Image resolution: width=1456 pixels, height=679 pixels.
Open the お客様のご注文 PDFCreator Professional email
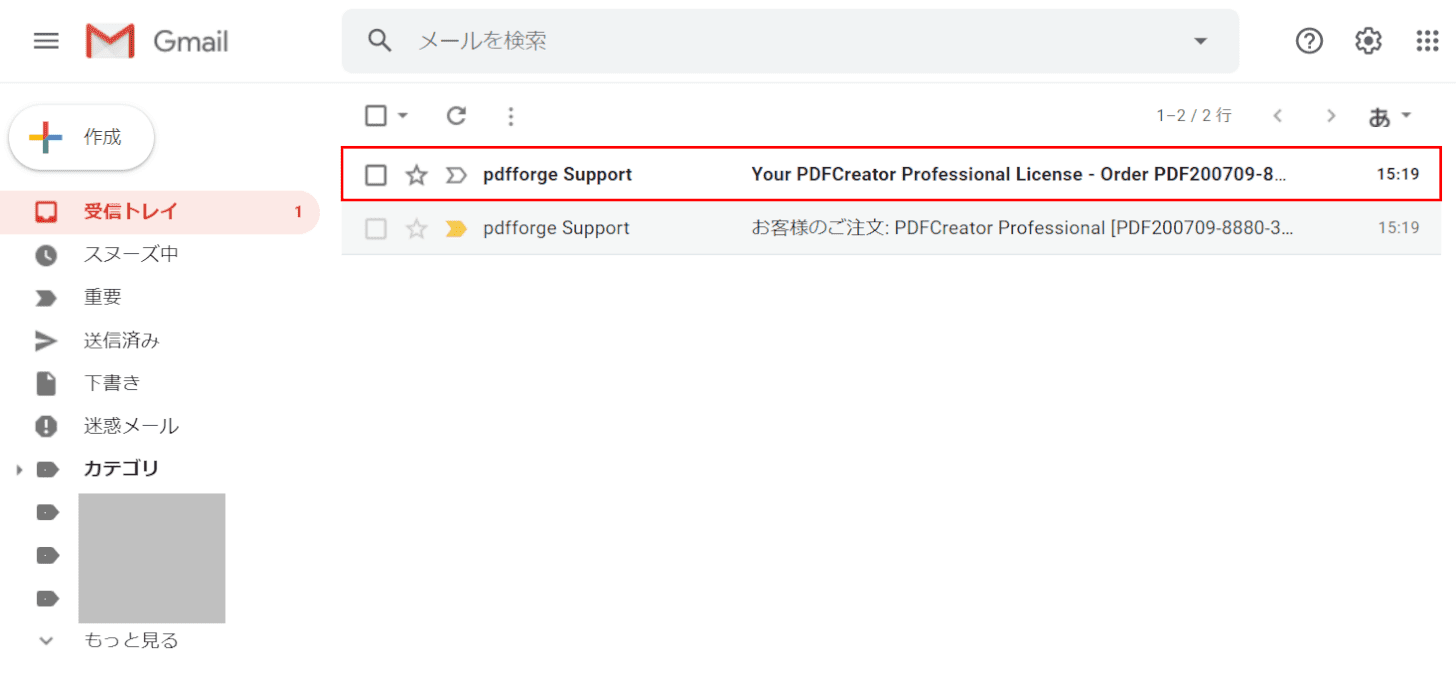pyautogui.click(x=892, y=228)
